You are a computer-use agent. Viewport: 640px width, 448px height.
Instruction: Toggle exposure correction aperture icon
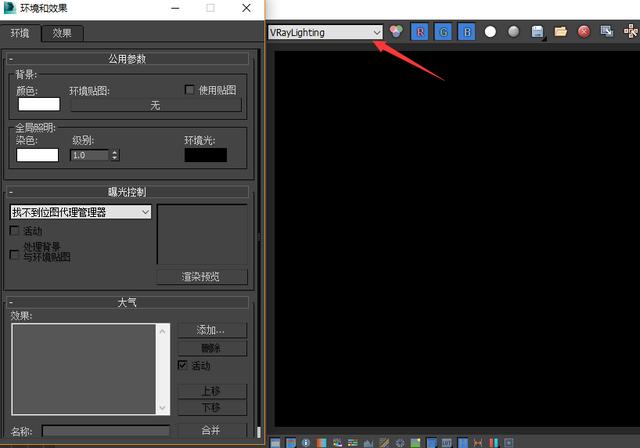tap(400, 443)
